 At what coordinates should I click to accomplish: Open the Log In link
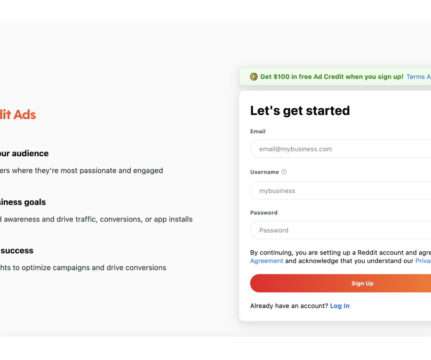pyautogui.click(x=340, y=306)
